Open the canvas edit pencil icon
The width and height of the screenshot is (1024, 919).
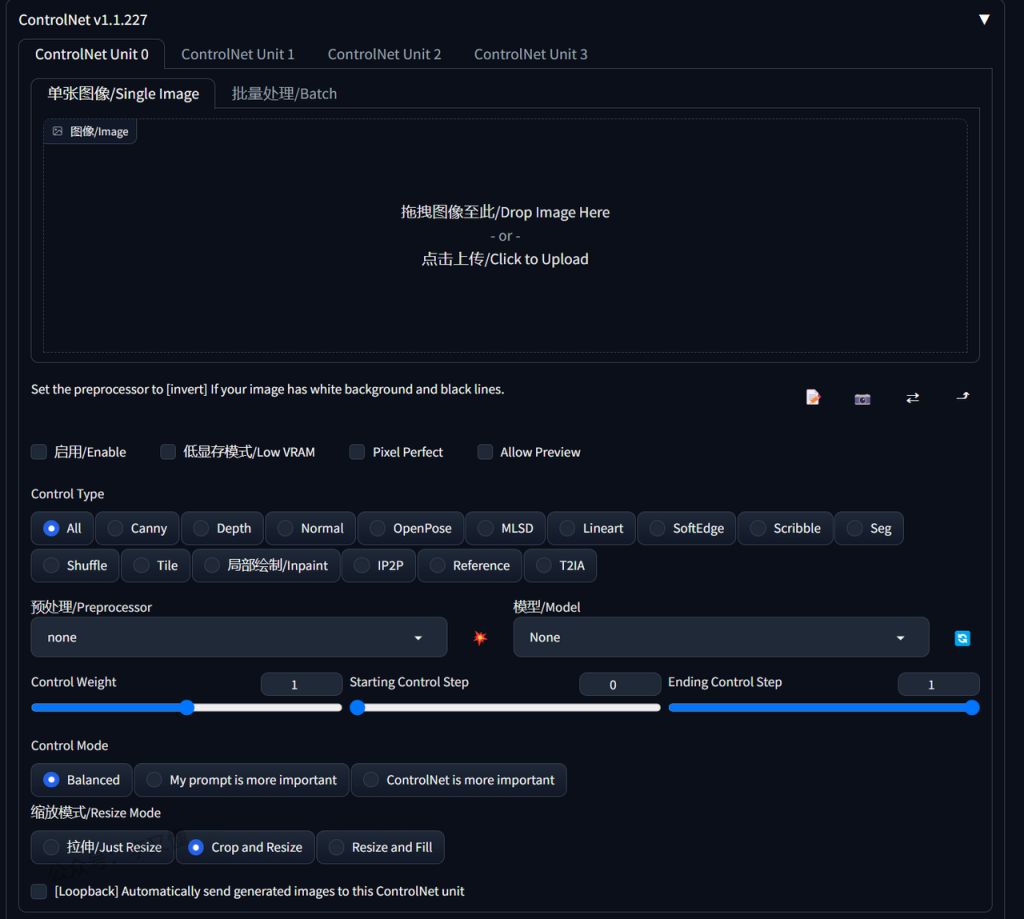pos(813,397)
